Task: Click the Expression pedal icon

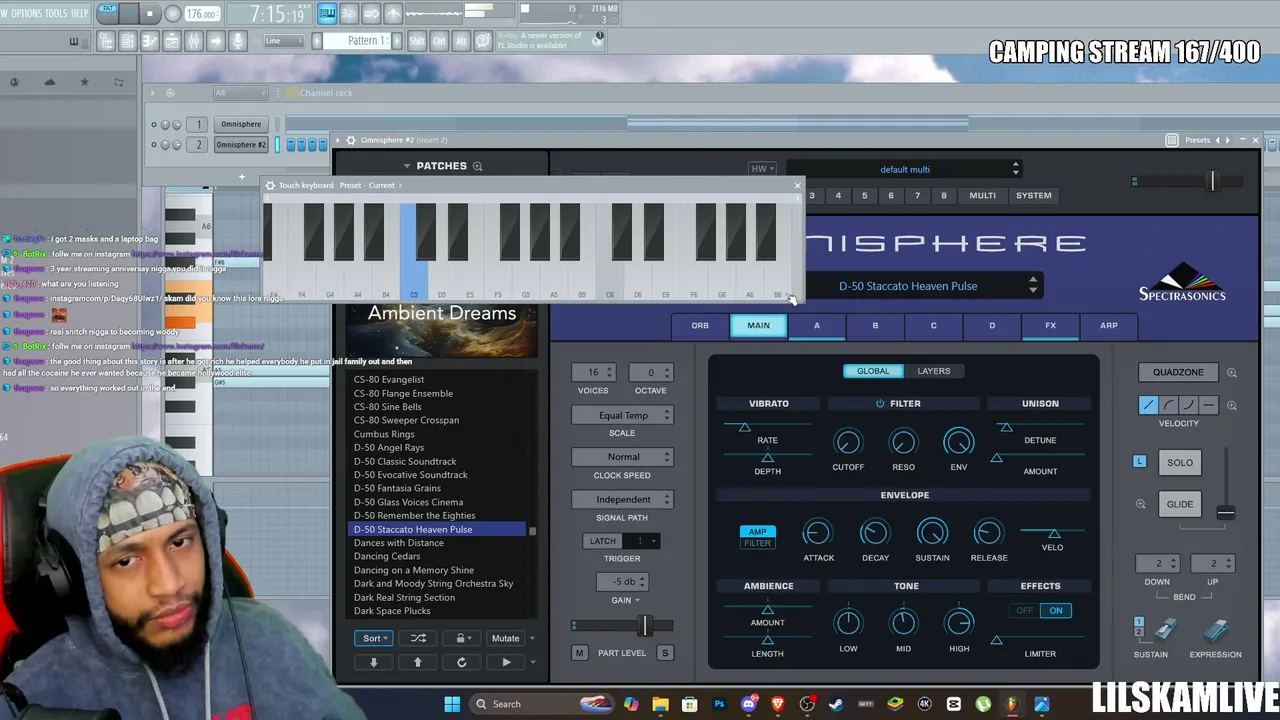Action: (1215, 630)
